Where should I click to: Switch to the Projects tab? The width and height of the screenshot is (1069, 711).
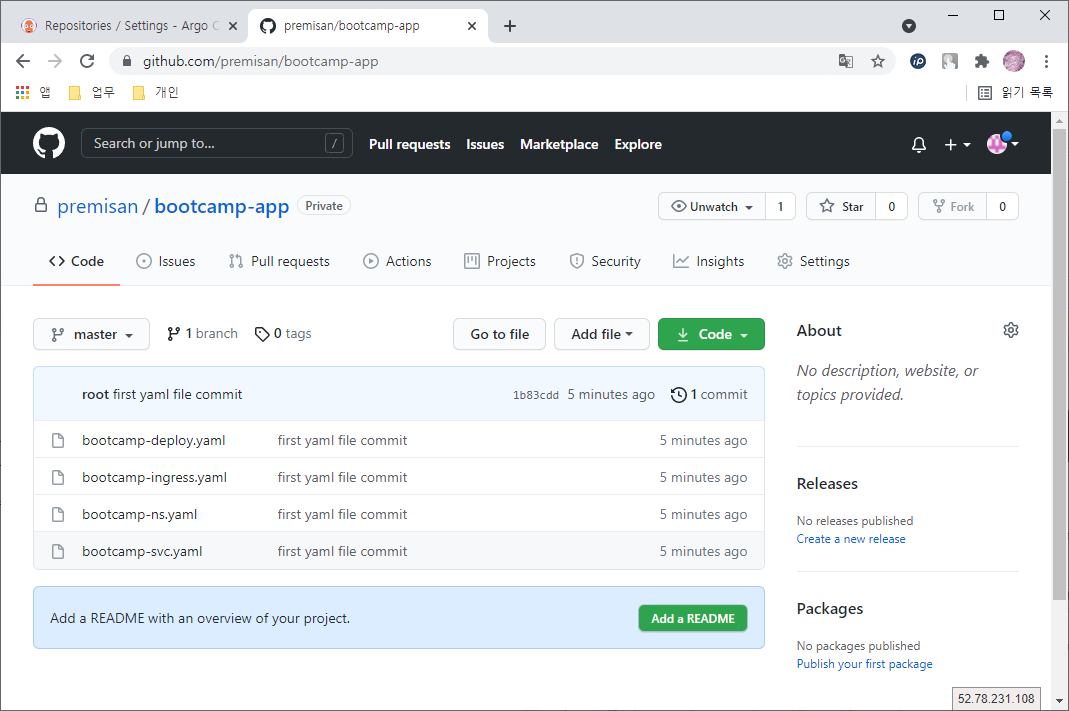(500, 261)
